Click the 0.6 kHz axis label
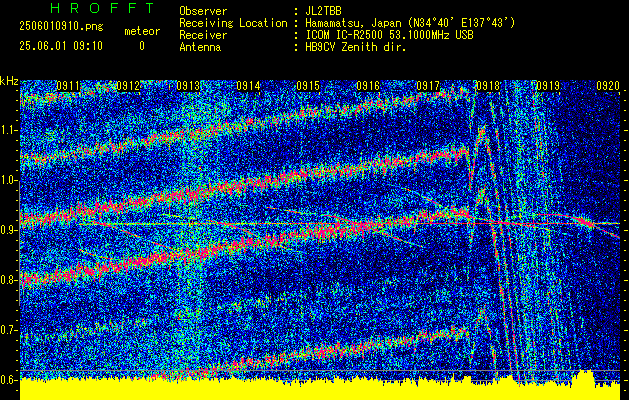This screenshot has width=629, height=400. click(x=9, y=380)
